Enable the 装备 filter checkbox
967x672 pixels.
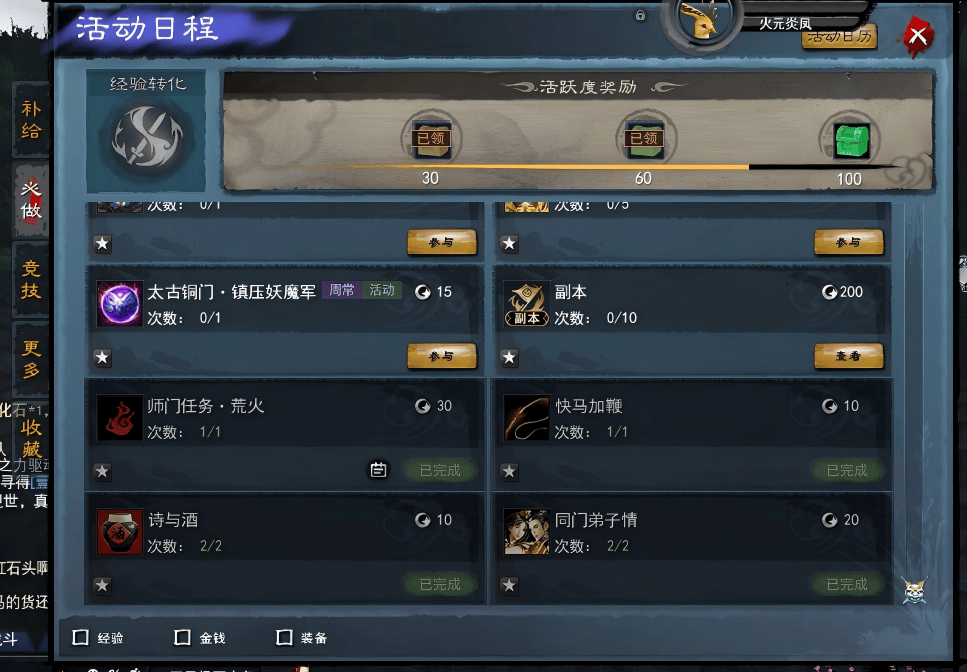click(x=284, y=637)
